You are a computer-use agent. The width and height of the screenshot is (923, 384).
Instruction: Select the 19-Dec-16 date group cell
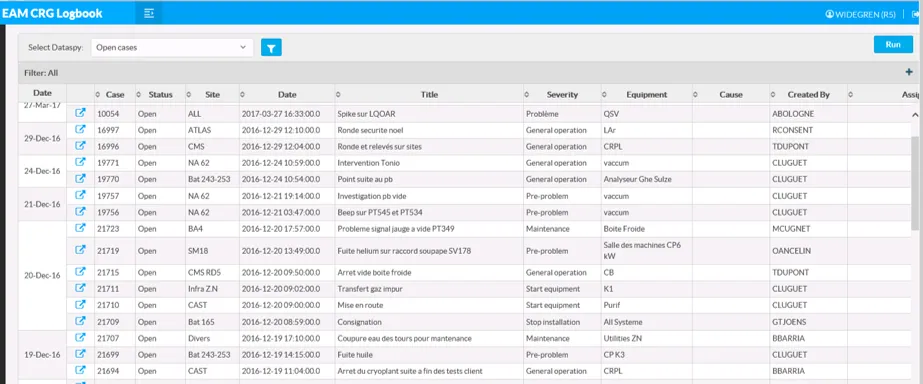42,355
